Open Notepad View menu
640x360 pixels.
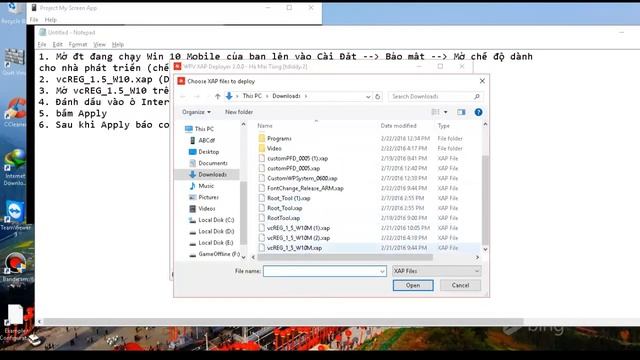(x=99, y=44)
